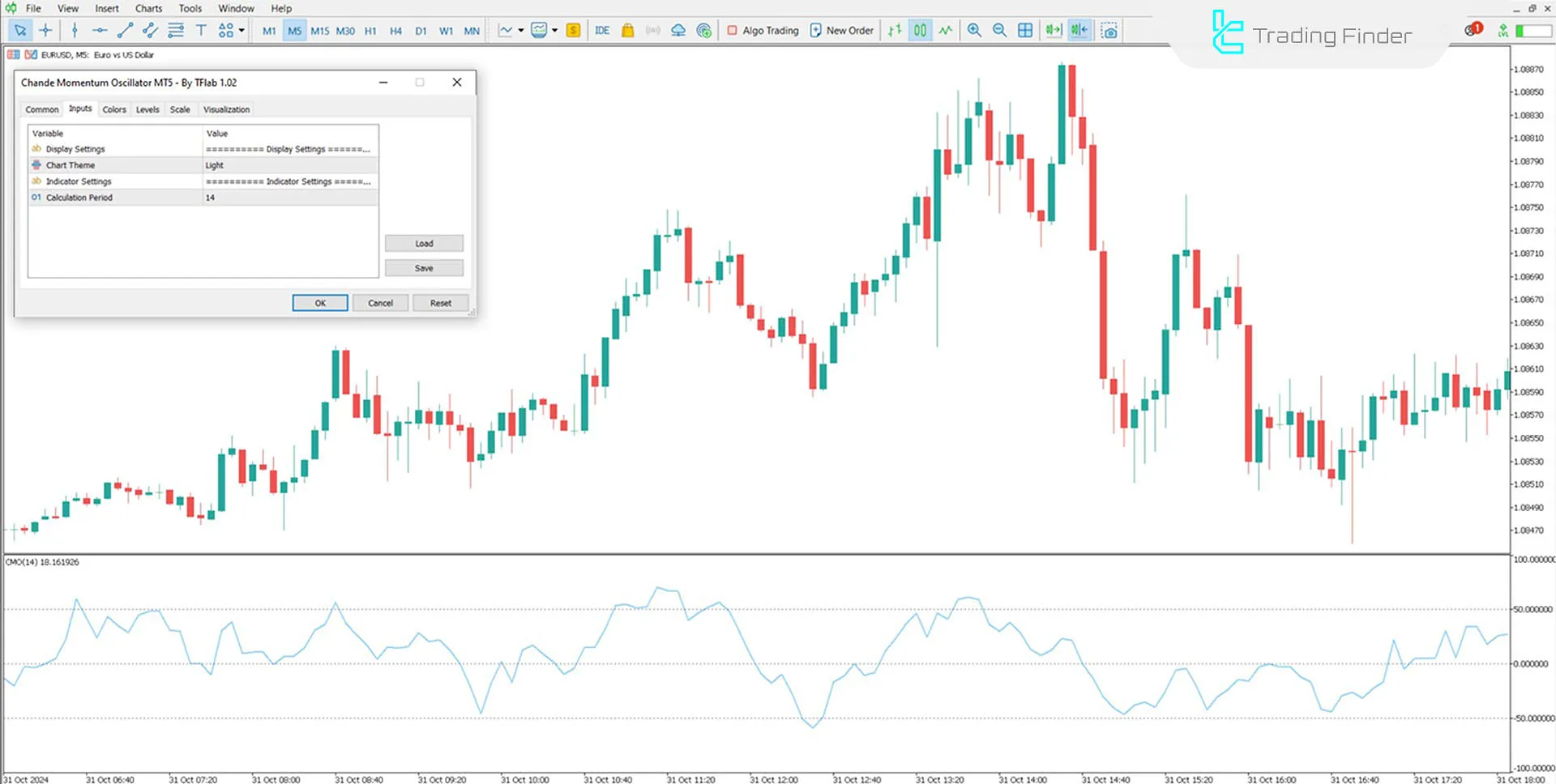The height and width of the screenshot is (784, 1556).
Task: Toggle Algo Trading on
Action: (762, 31)
